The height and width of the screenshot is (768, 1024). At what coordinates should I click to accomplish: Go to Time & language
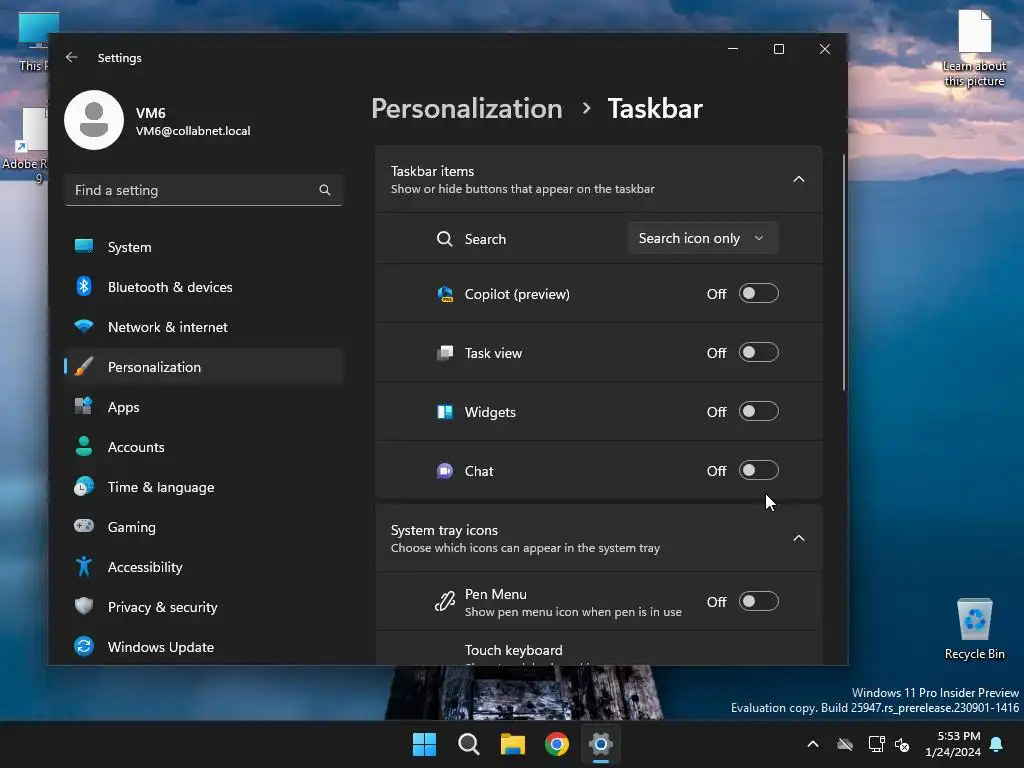(204, 487)
